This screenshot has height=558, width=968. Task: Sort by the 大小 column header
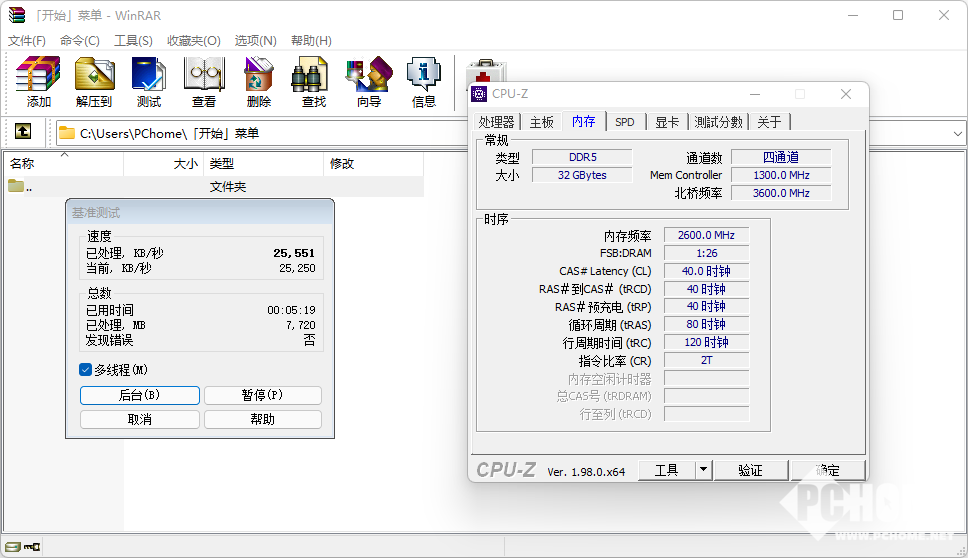coord(164,164)
